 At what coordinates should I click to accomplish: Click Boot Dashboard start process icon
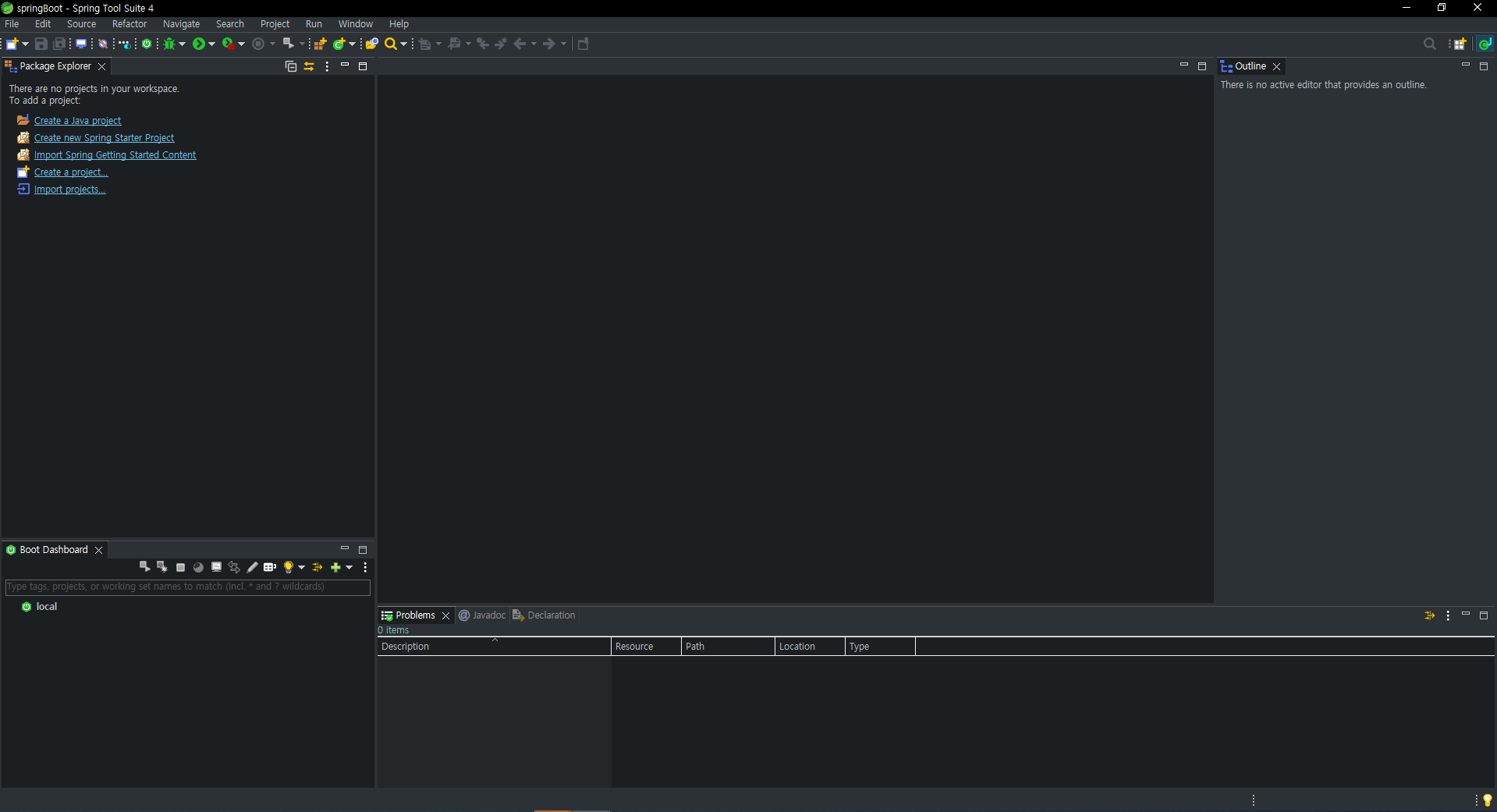144,567
